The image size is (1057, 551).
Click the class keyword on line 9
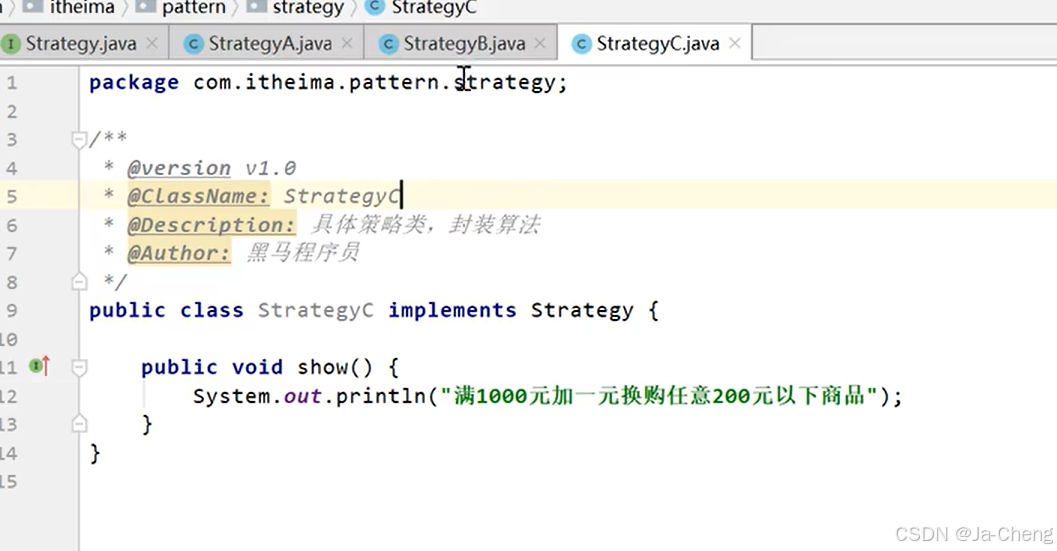tap(212, 310)
